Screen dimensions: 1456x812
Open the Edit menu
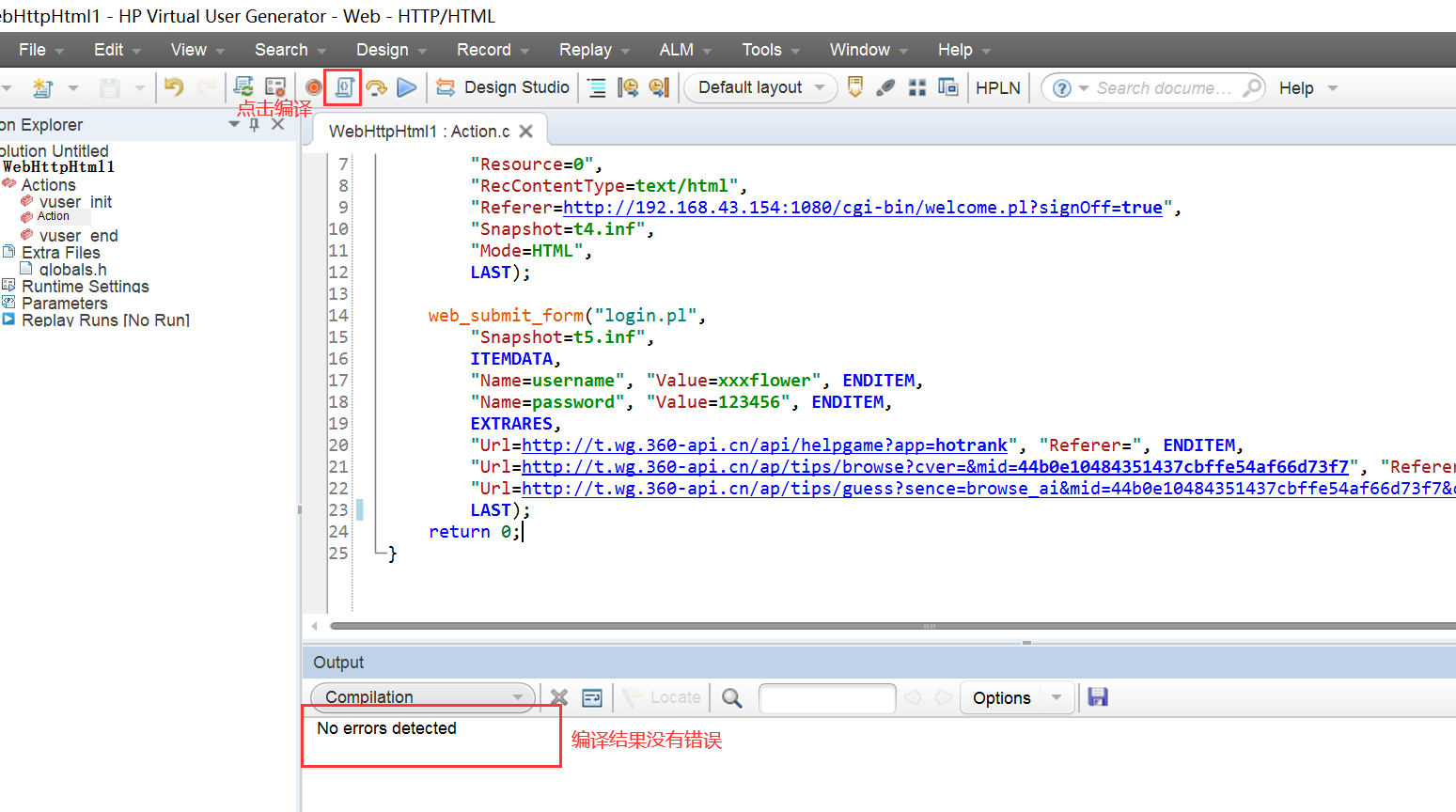point(117,50)
